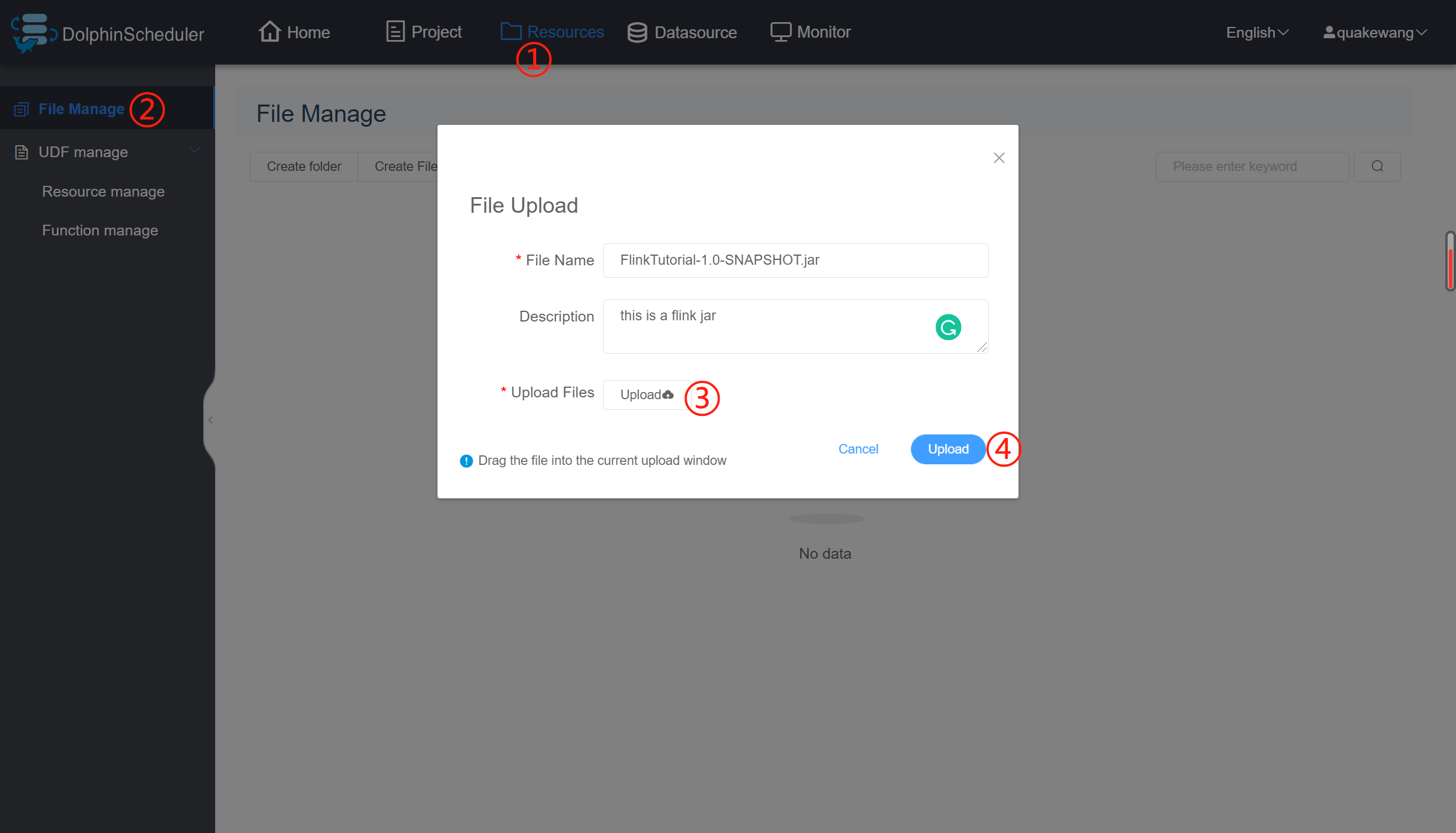The width and height of the screenshot is (1456, 833).
Task: Click the blue info icon beside drag hint
Action: click(x=466, y=461)
